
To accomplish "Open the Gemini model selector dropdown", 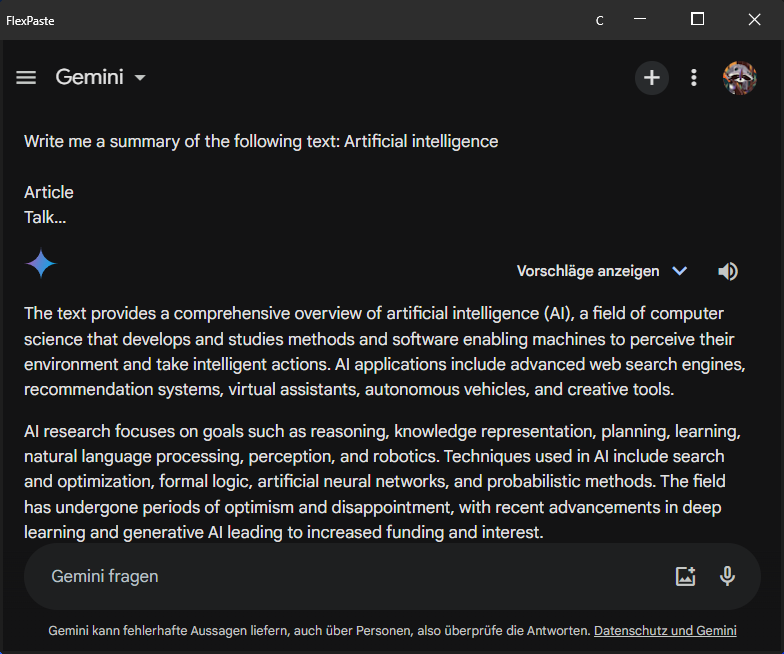I will [x=101, y=77].
